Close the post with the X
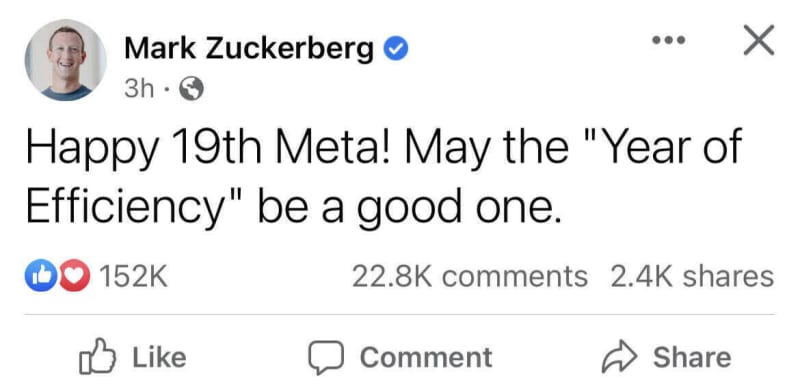The width and height of the screenshot is (800, 390). [759, 39]
